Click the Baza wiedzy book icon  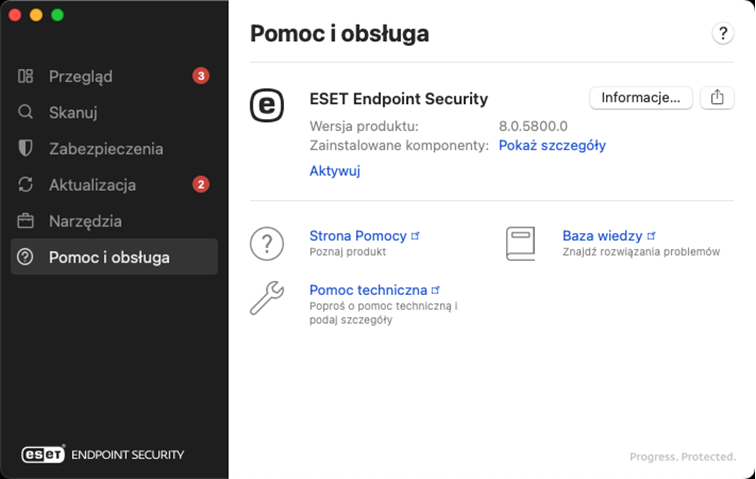(520, 243)
